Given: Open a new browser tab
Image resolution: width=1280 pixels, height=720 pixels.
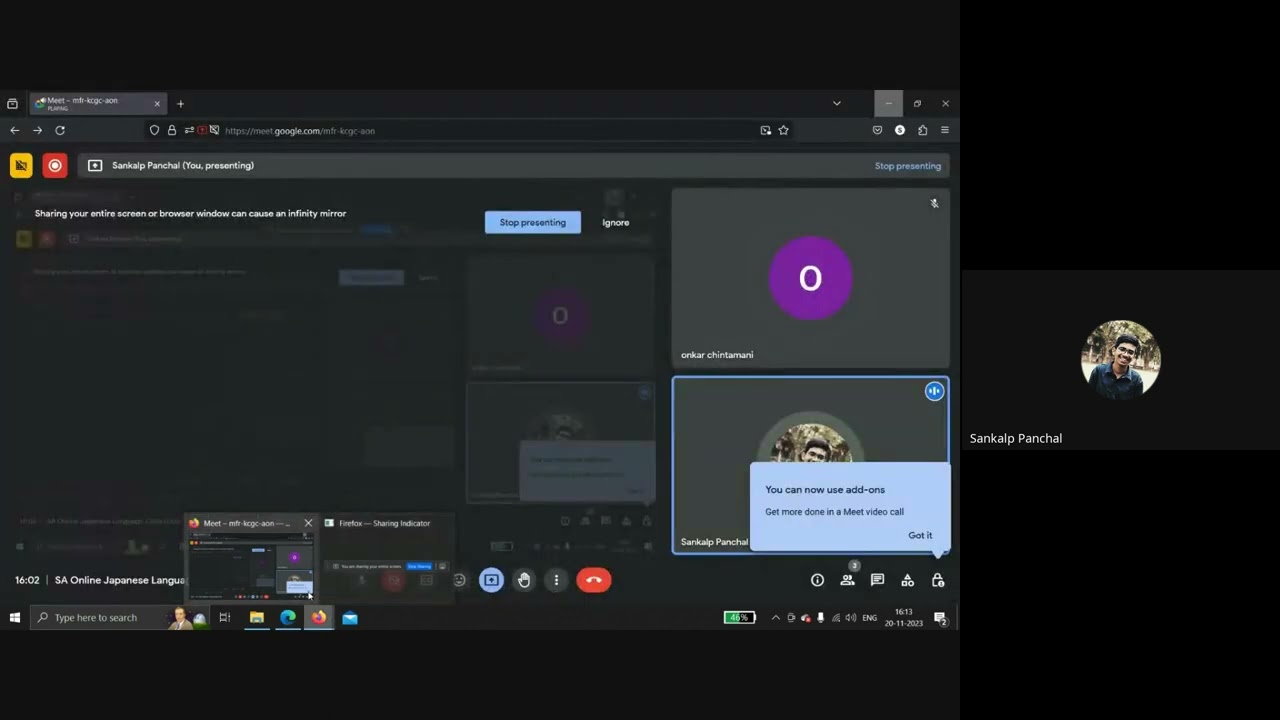Looking at the screenshot, I should coord(180,104).
